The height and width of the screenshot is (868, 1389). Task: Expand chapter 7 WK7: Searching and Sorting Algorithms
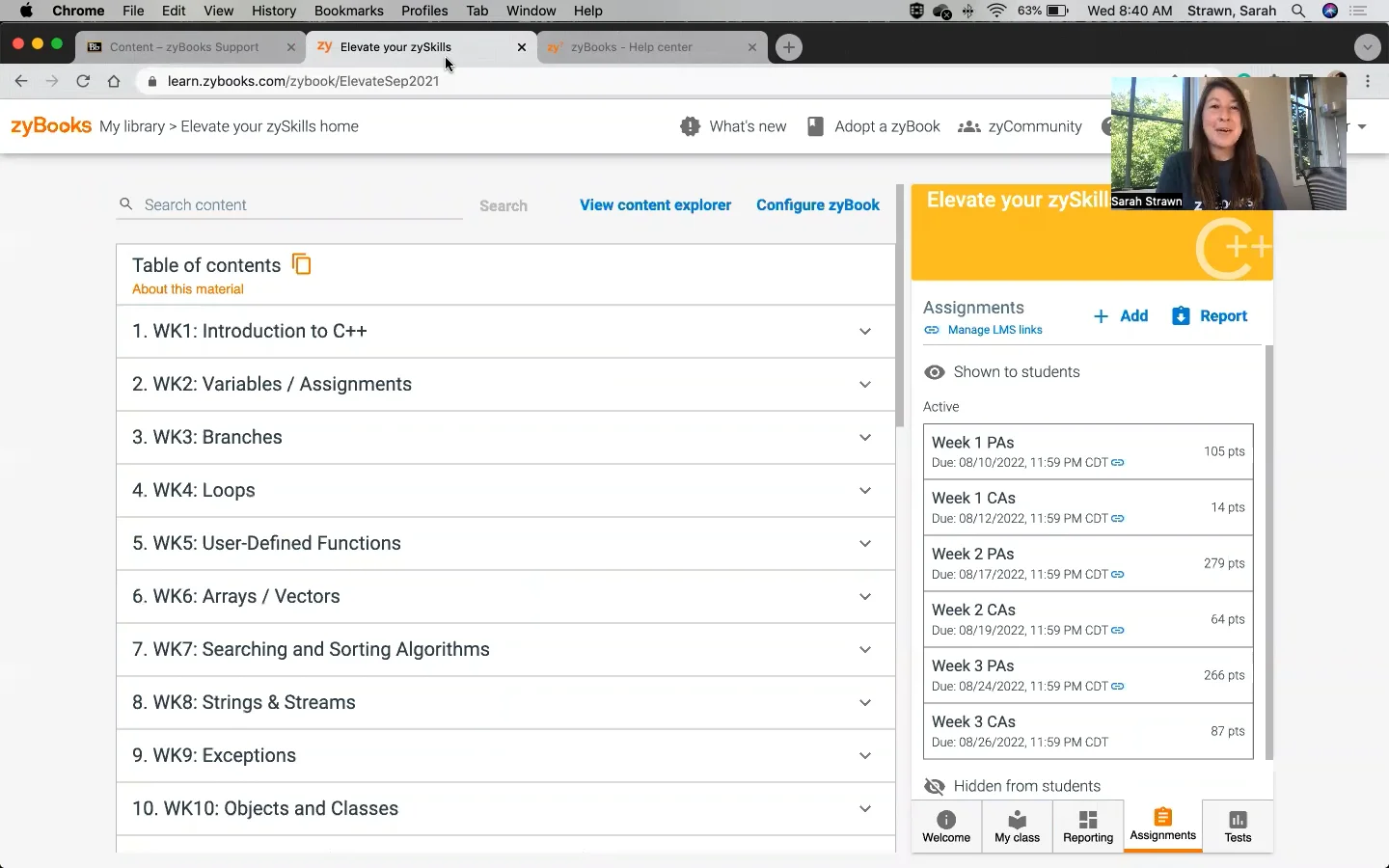click(506, 649)
